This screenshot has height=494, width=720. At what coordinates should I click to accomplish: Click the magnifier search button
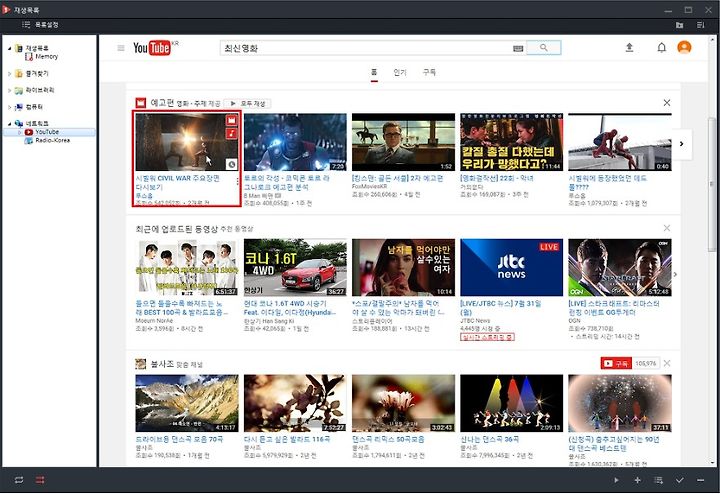click(x=544, y=48)
